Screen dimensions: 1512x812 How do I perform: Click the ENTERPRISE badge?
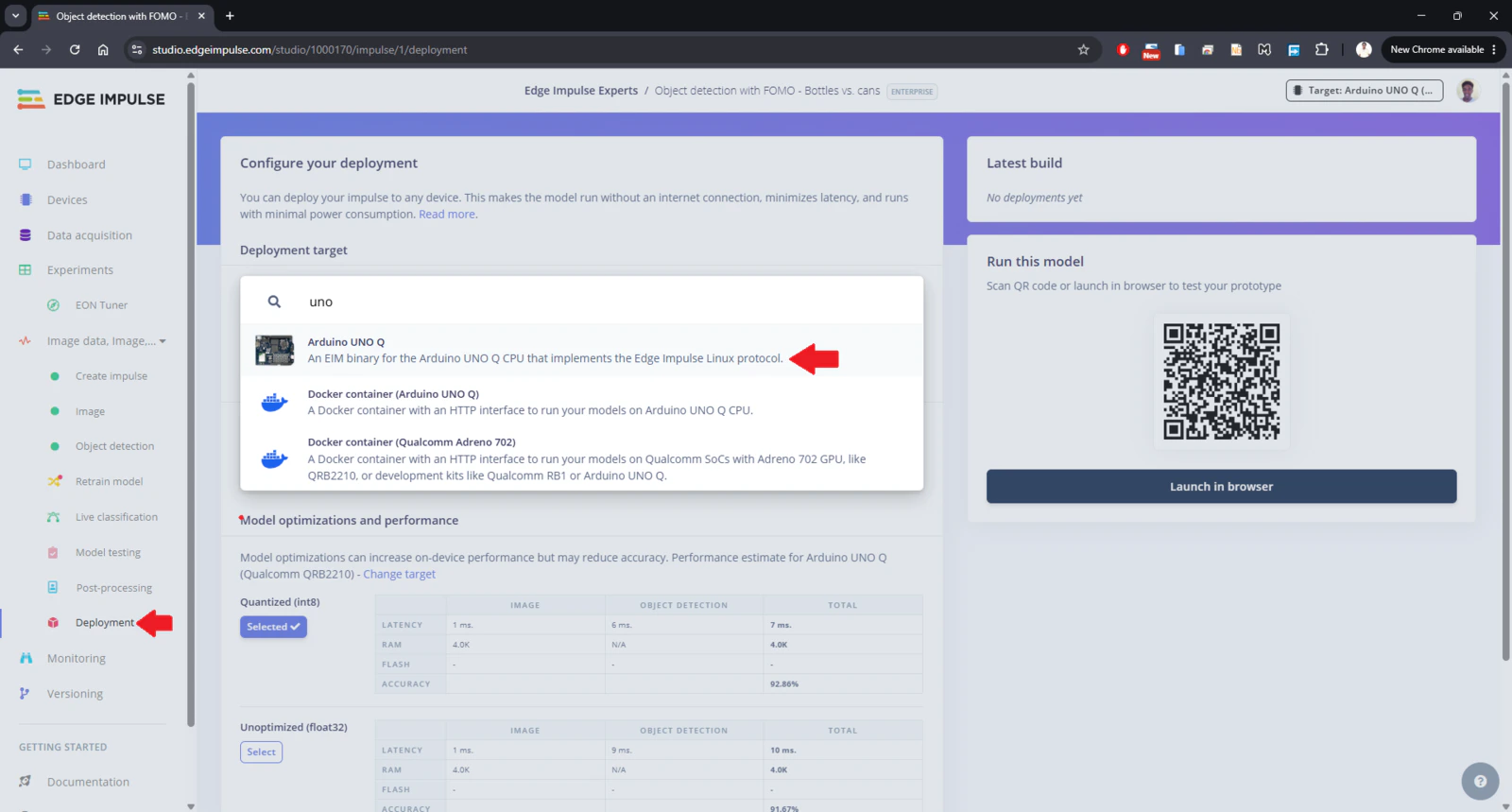[912, 92]
